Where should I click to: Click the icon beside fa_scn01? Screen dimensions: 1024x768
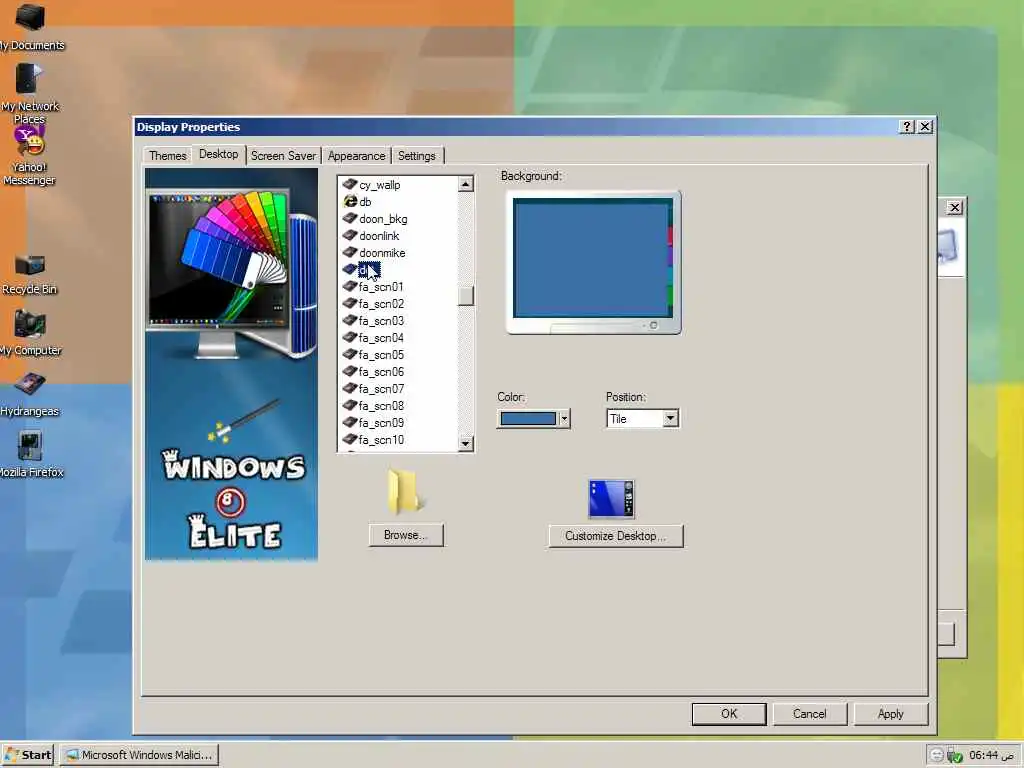[x=350, y=287]
